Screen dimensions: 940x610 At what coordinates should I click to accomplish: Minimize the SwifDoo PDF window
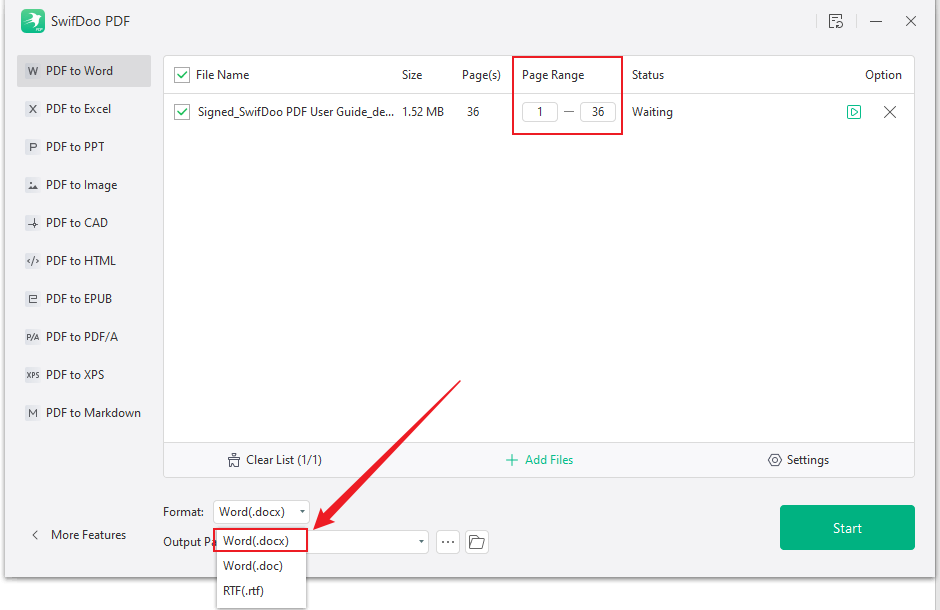pos(876,22)
